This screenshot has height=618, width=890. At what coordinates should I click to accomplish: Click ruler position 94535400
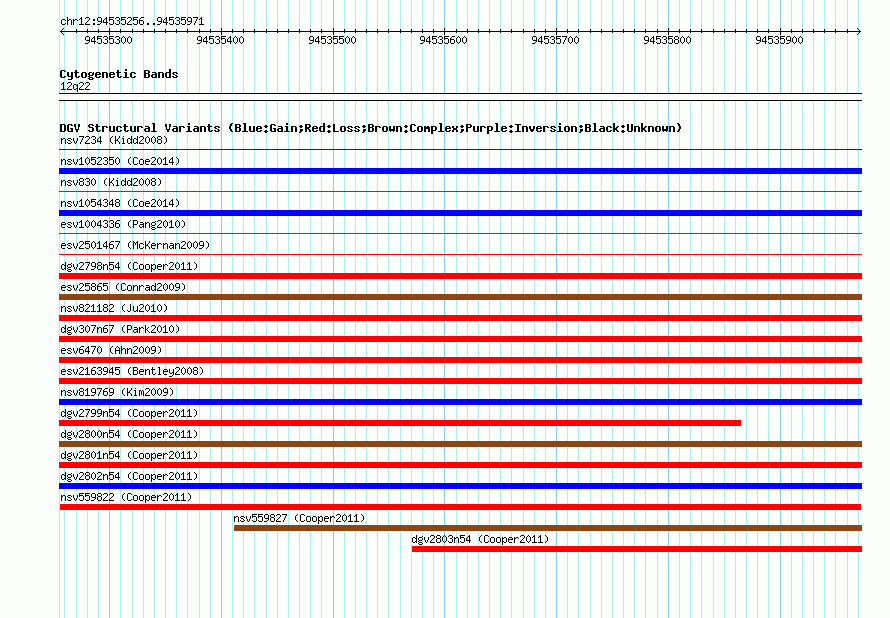220,40
